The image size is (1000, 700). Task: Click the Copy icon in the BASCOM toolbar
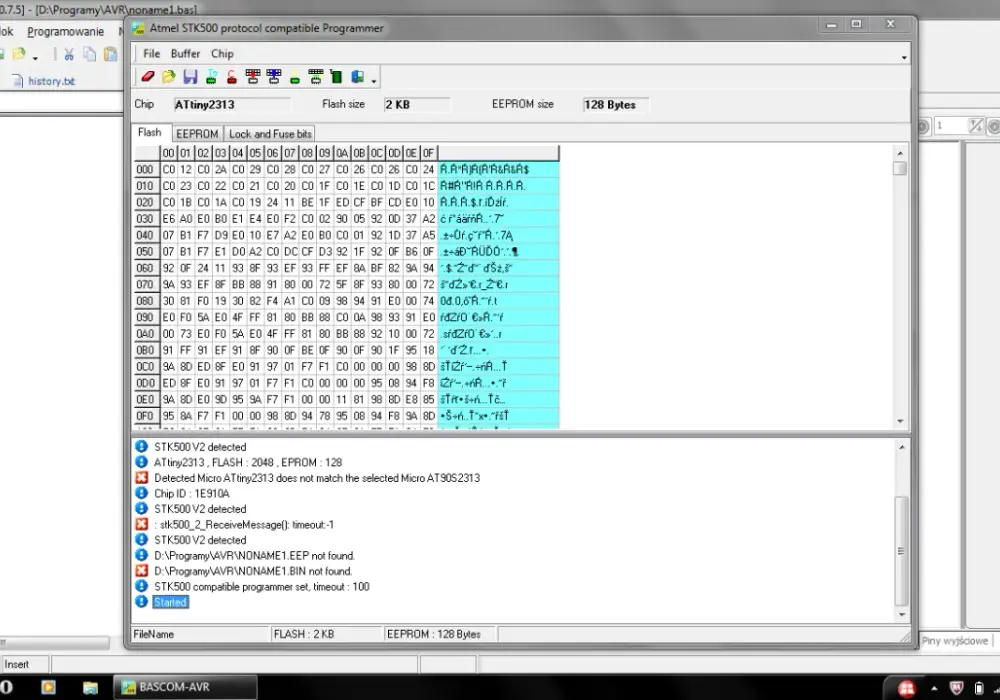point(90,55)
